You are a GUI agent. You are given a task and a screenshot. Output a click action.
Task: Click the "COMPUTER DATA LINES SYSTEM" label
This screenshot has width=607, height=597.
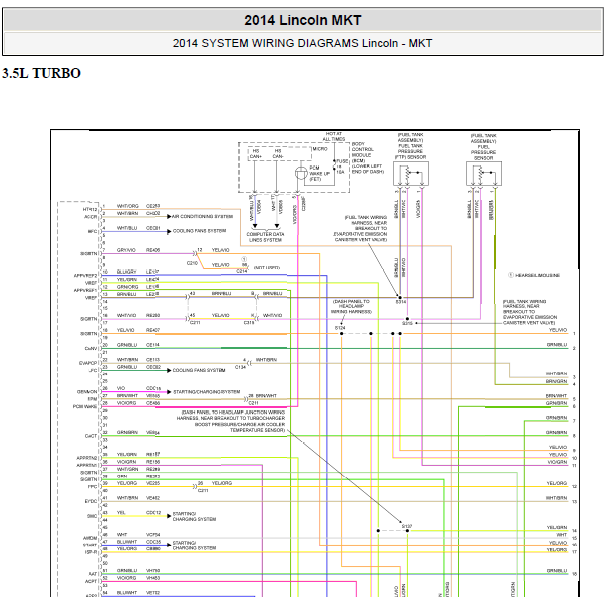pyautogui.click(x=266, y=237)
